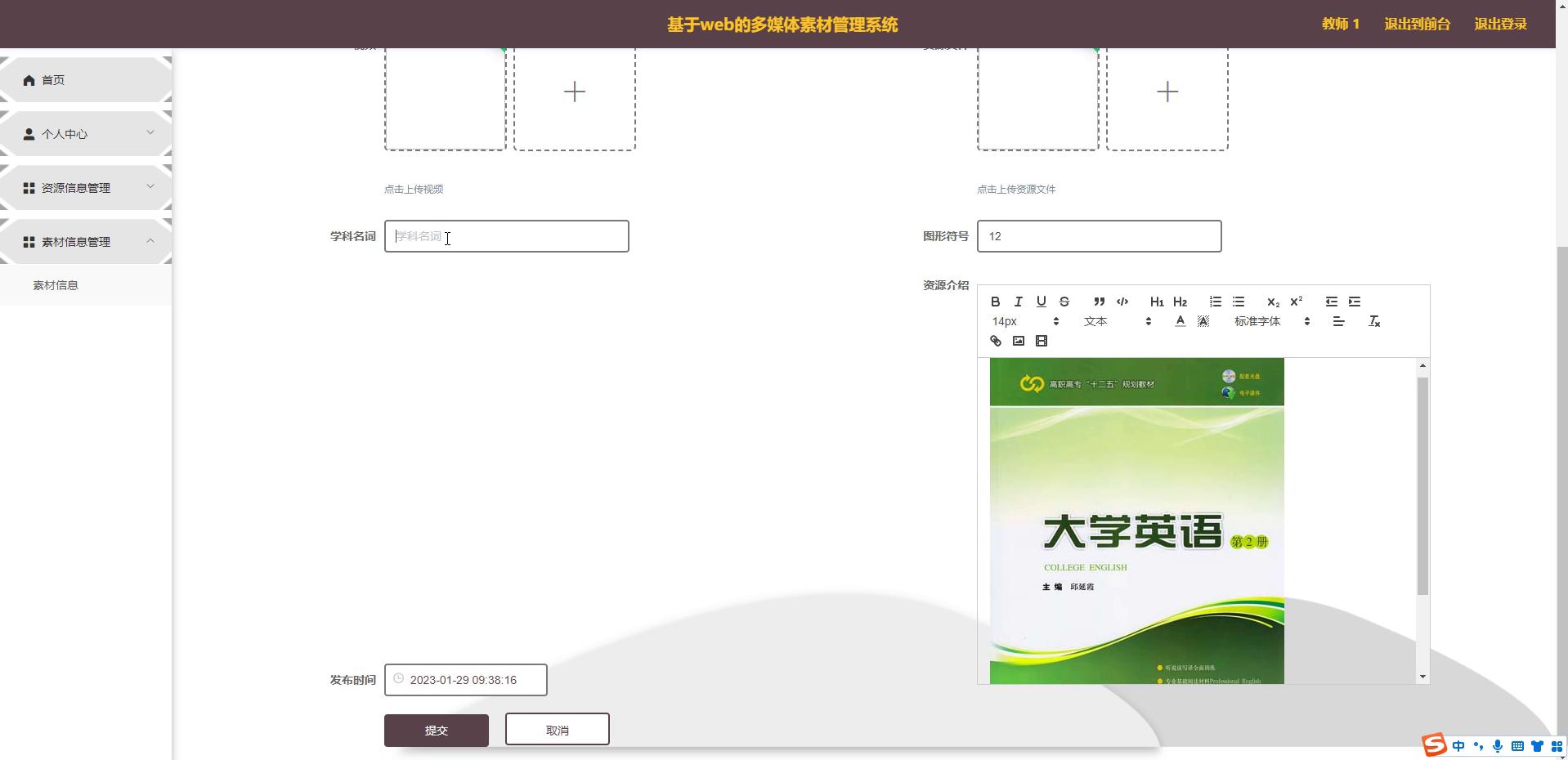Insert a video into the editor
The height and width of the screenshot is (760, 1568).
pos(1041,341)
